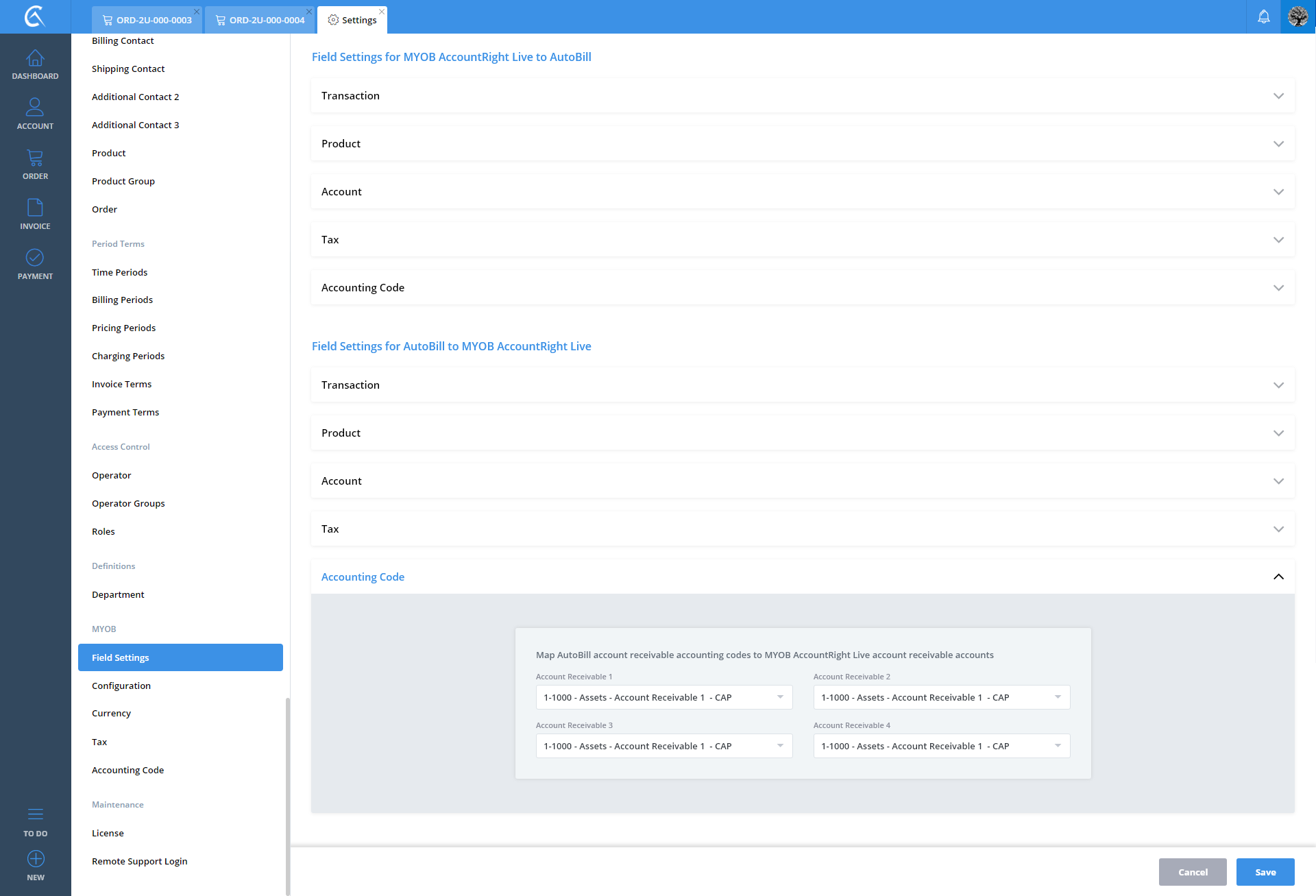The image size is (1316, 896).
Task: Expand the first Transaction section
Action: (802, 95)
